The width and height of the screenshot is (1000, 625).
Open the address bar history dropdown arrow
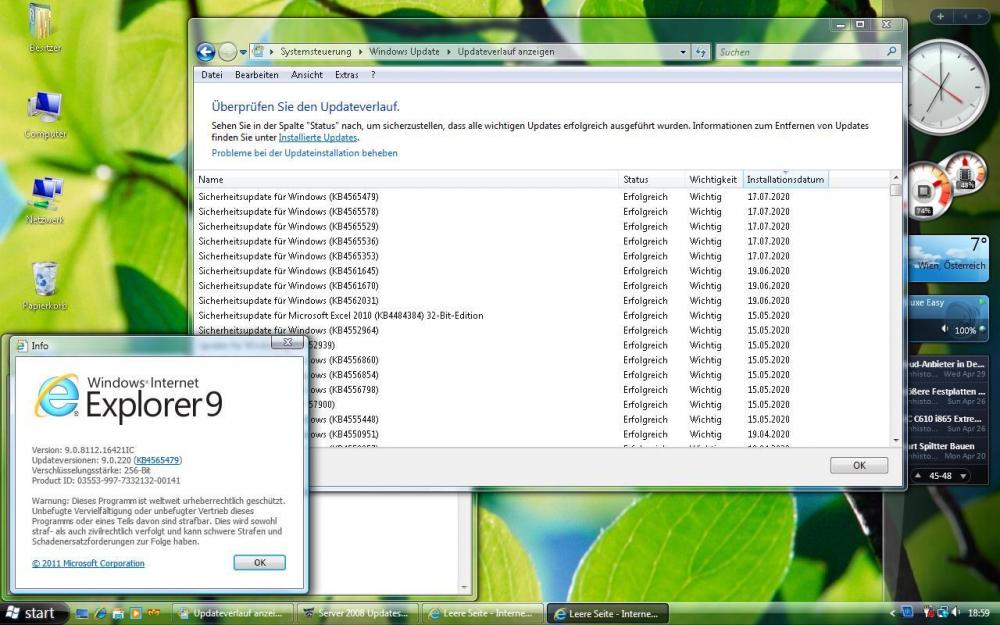683,52
